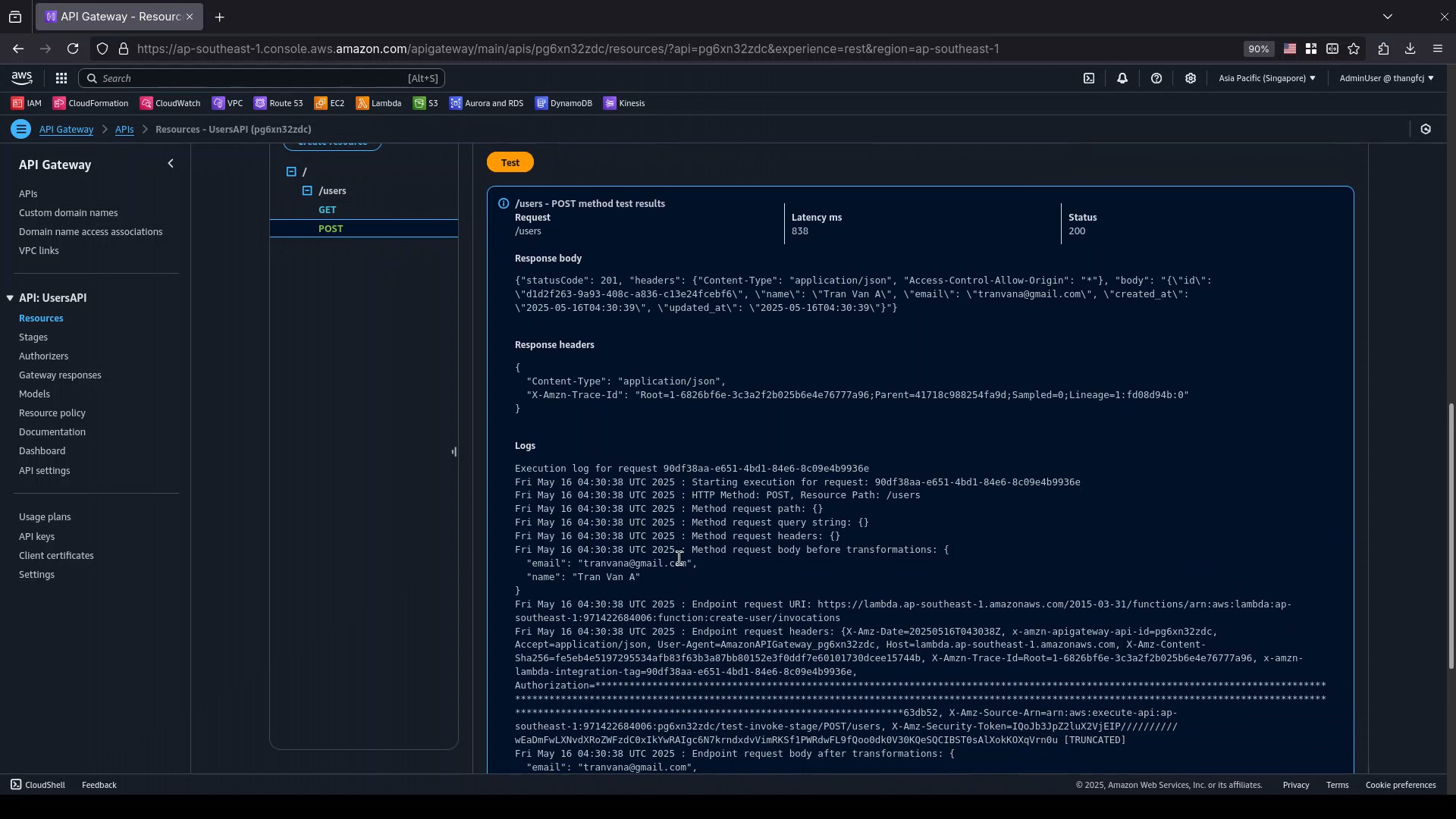Click the browser reload button
Screen dimensions: 1456x819
click(73, 49)
